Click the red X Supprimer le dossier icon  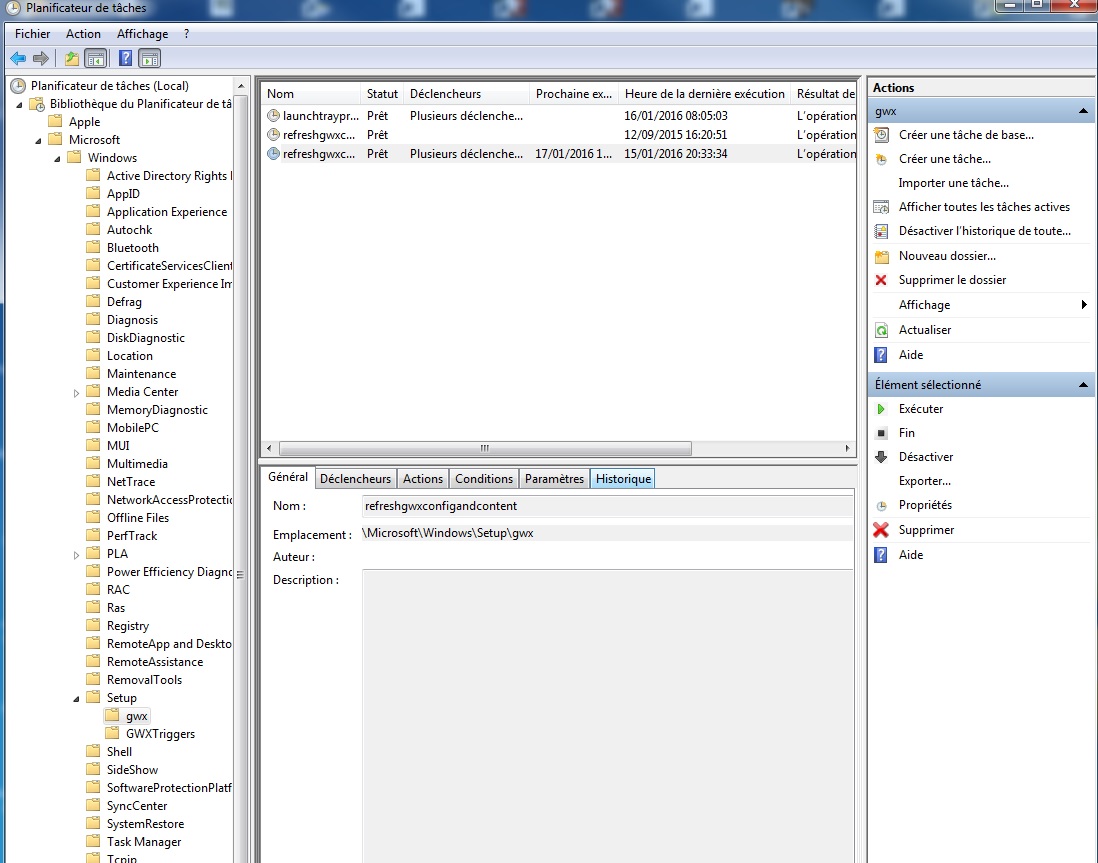(881, 280)
